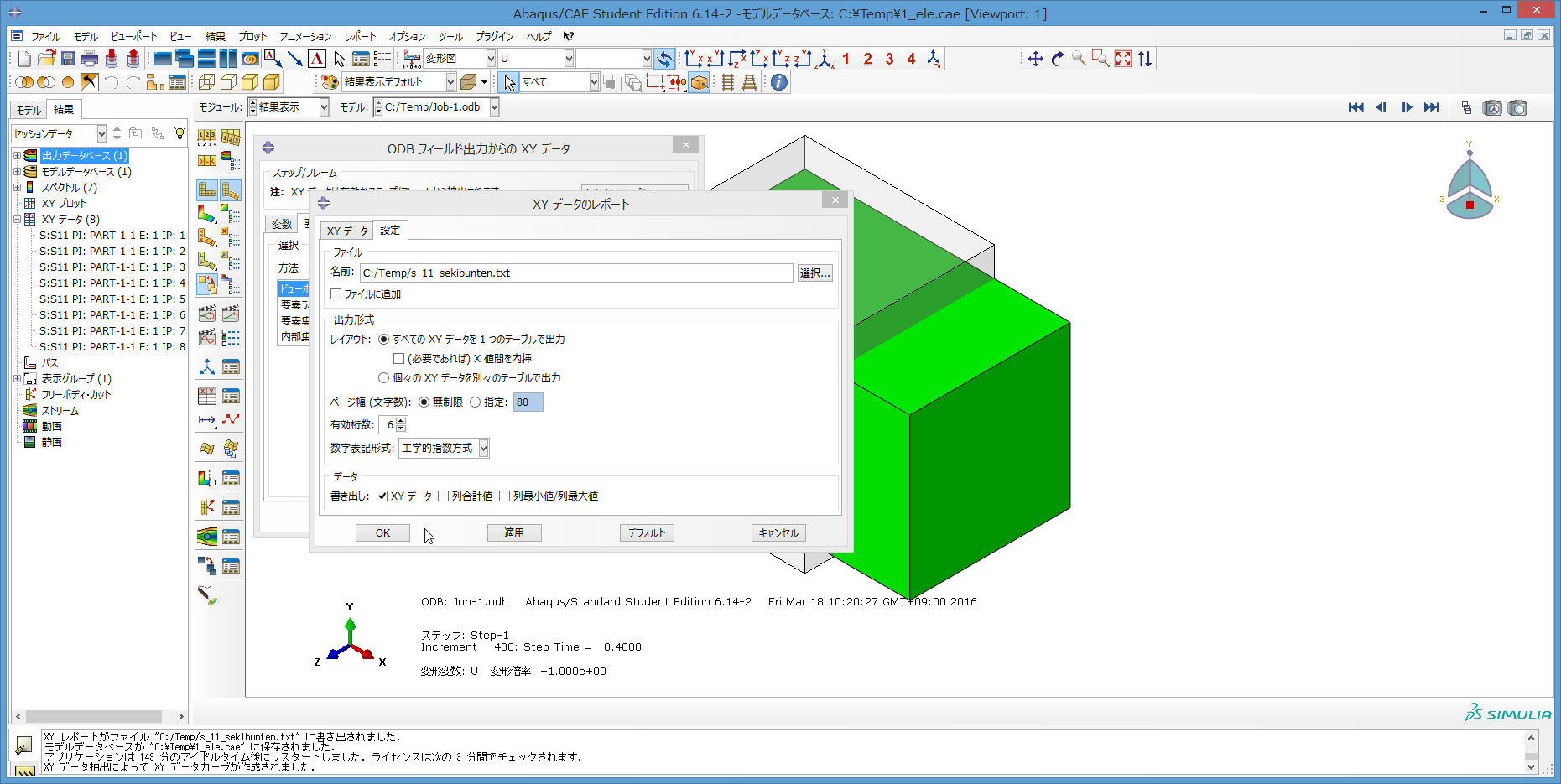Viewport: 1561px width, 784px height.
Task: Select the text annotation 'A' tool
Action: (317, 59)
